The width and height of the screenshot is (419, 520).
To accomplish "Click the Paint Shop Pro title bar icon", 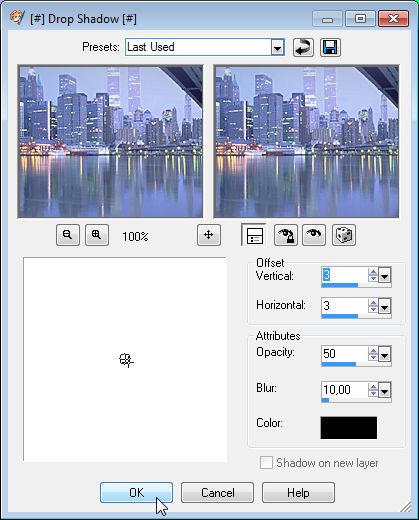I will (17, 17).
